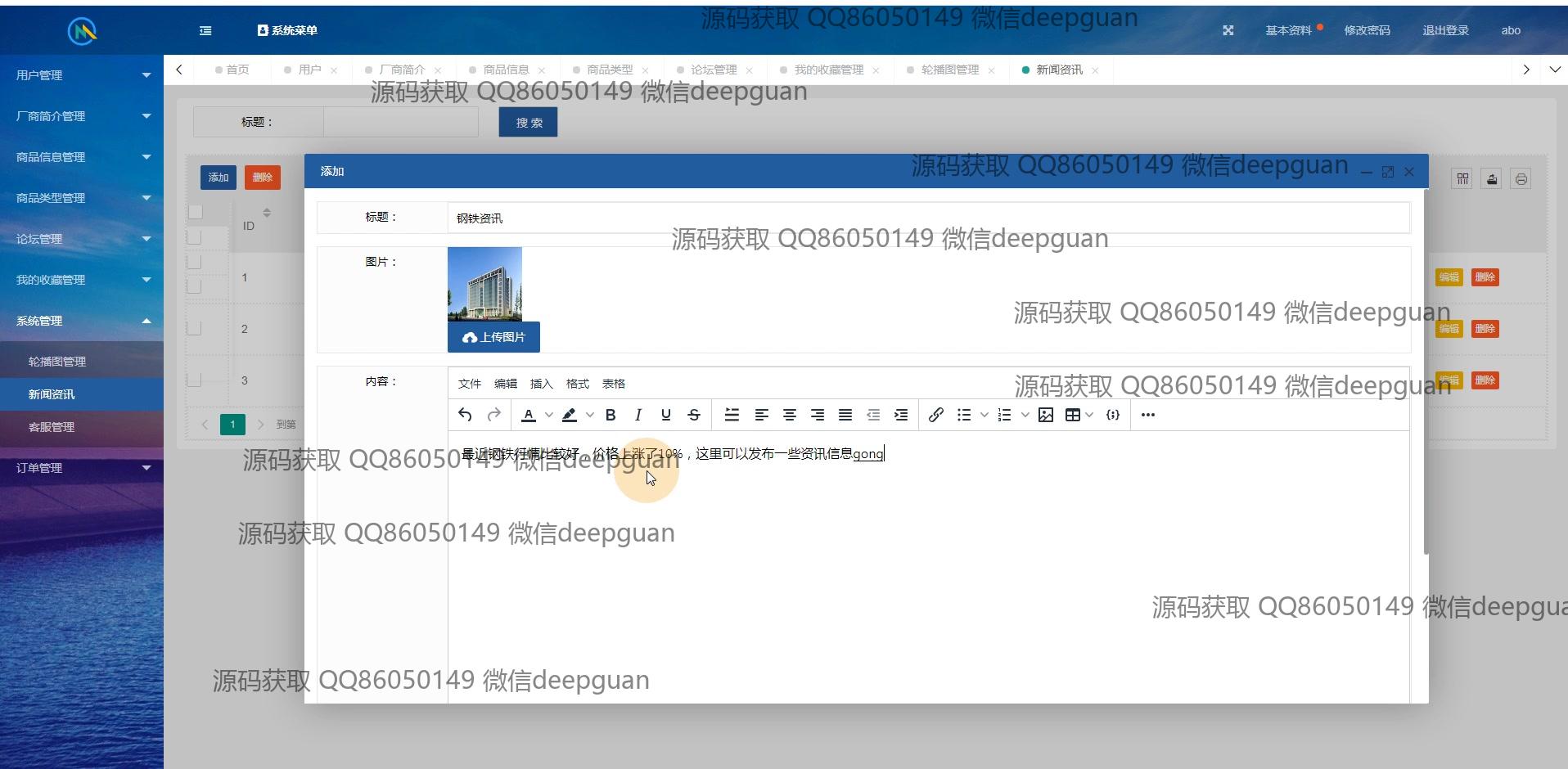Open the column filter icon above the table
The image size is (1568, 769).
(1462, 178)
